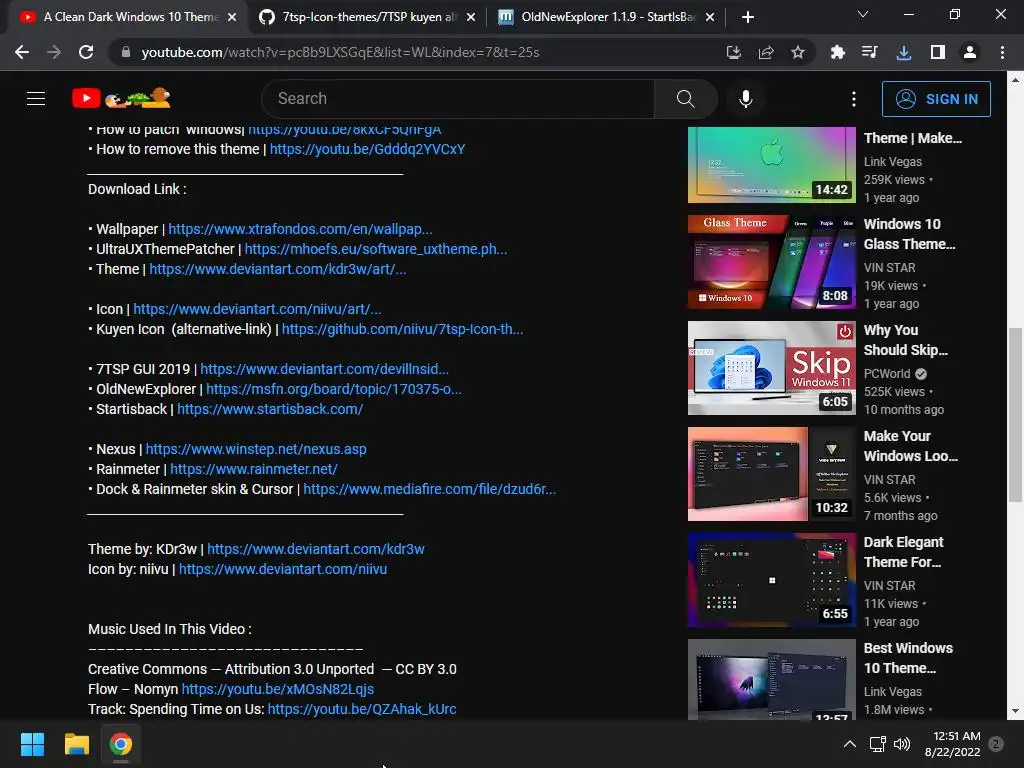Click the Why You Should Skip video title
Screen dimensions: 1024x768
905,340
